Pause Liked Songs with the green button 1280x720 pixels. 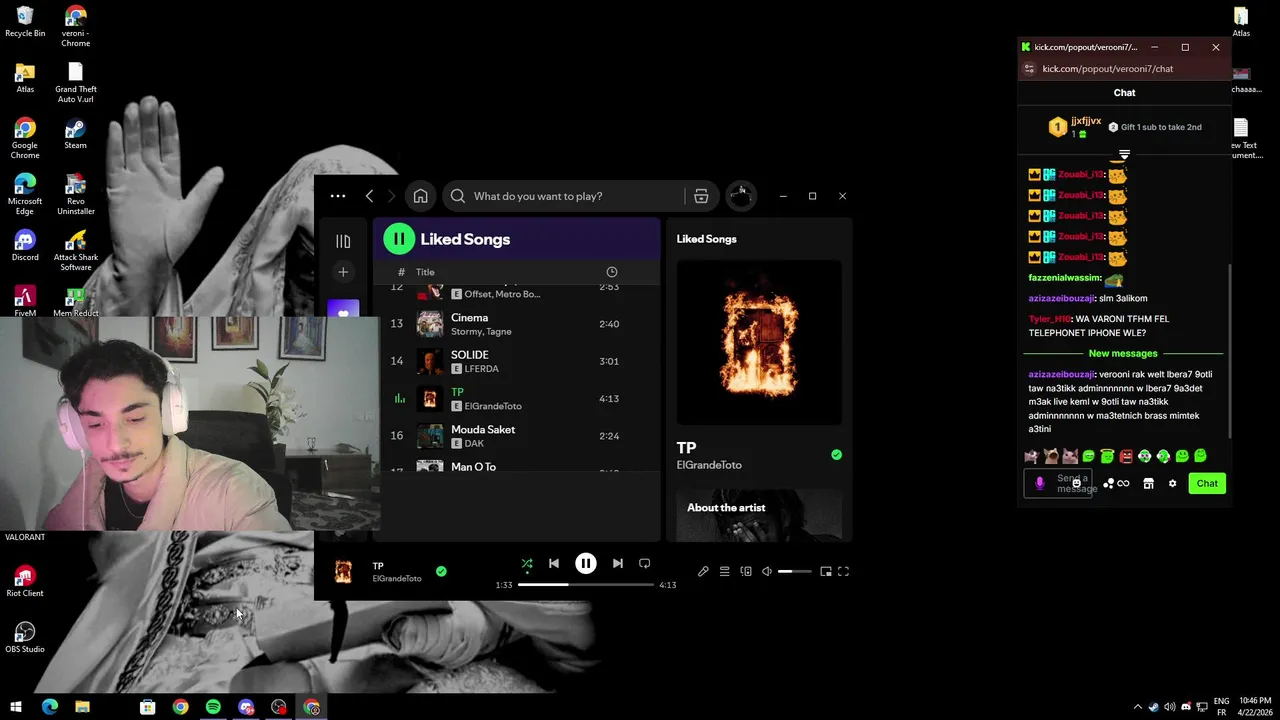pyautogui.click(x=399, y=239)
